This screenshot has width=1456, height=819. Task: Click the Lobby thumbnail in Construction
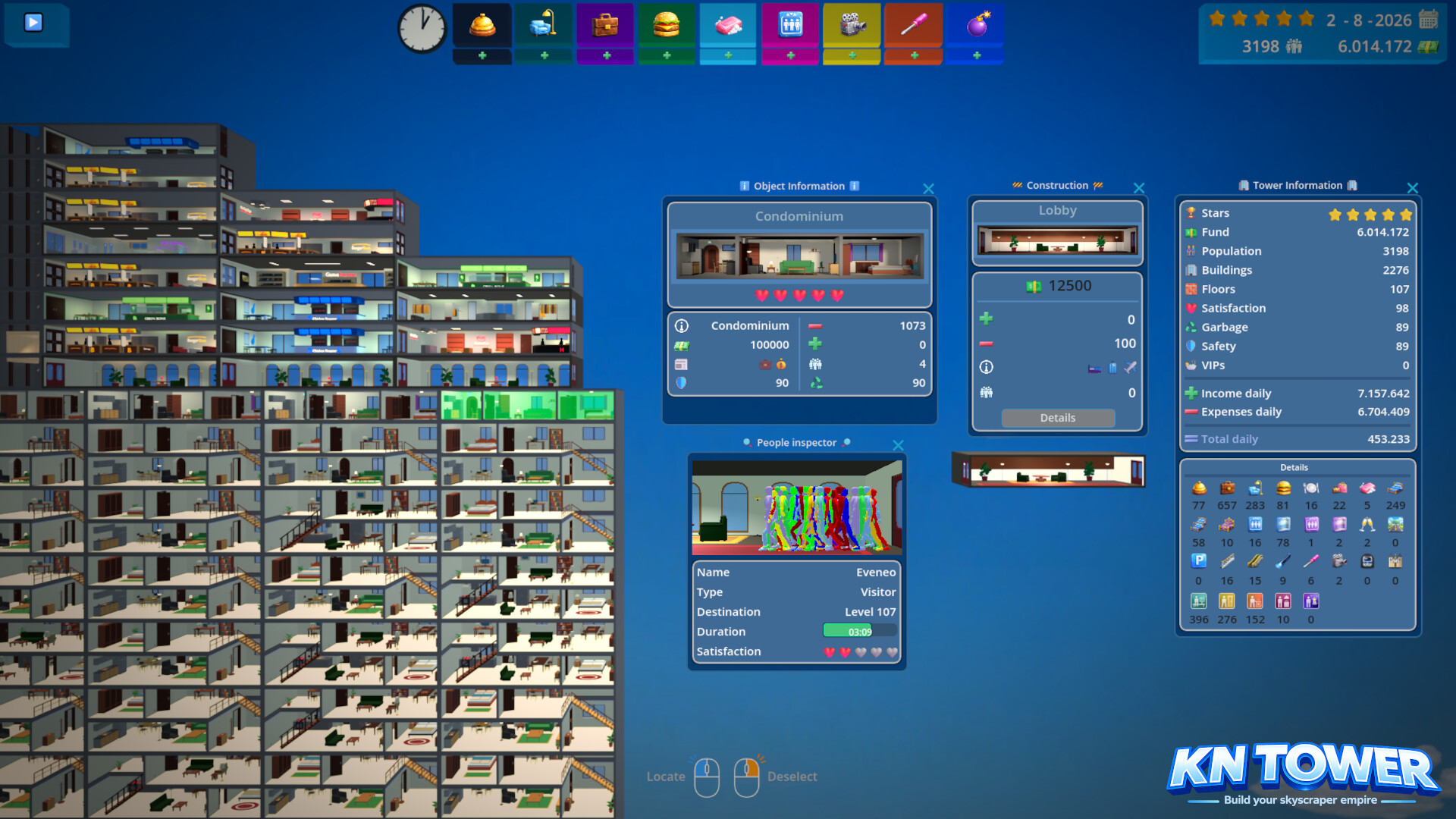pyautogui.click(x=1058, y=242)
